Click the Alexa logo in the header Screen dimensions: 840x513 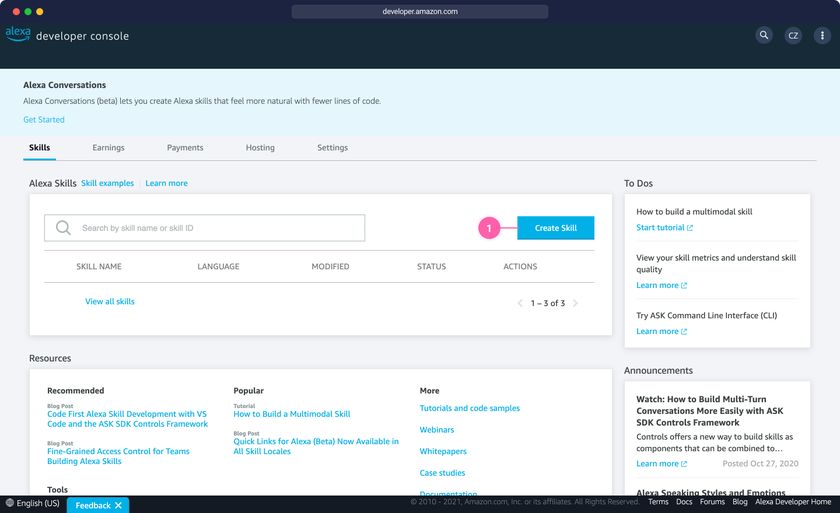(18, 34)
